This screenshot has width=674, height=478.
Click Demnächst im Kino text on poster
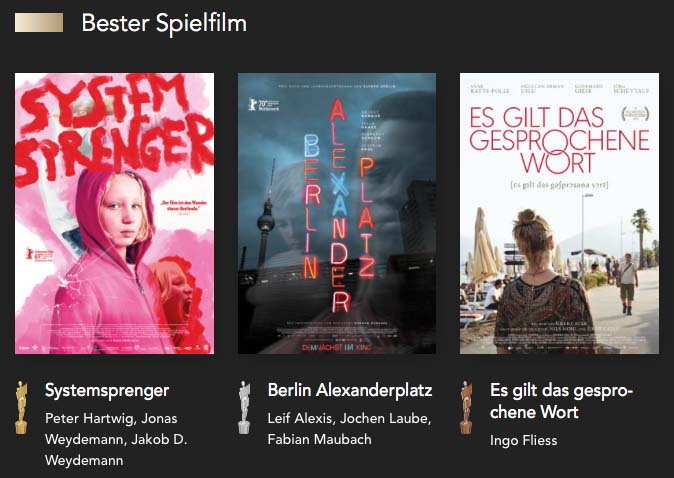(337, 347)
